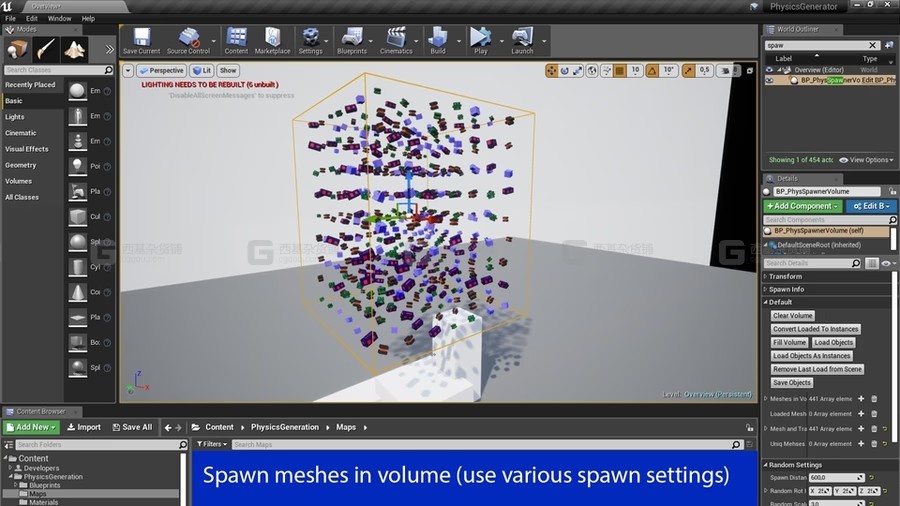Select the Landscape mode icon
This screenshot has height=506, width=900.
click(x=76, y=49)
